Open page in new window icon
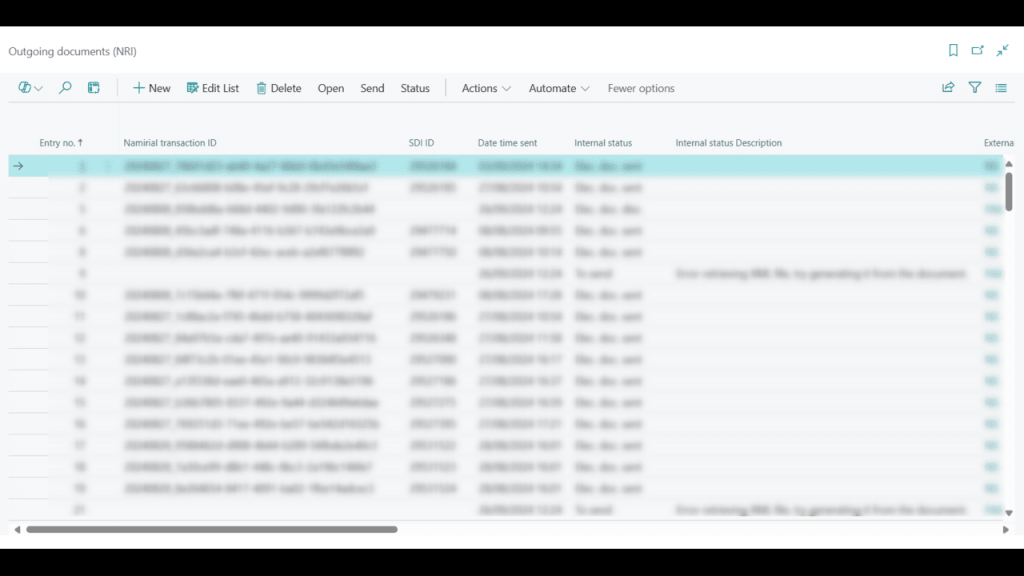1024x576 pixels. (978, 51)
